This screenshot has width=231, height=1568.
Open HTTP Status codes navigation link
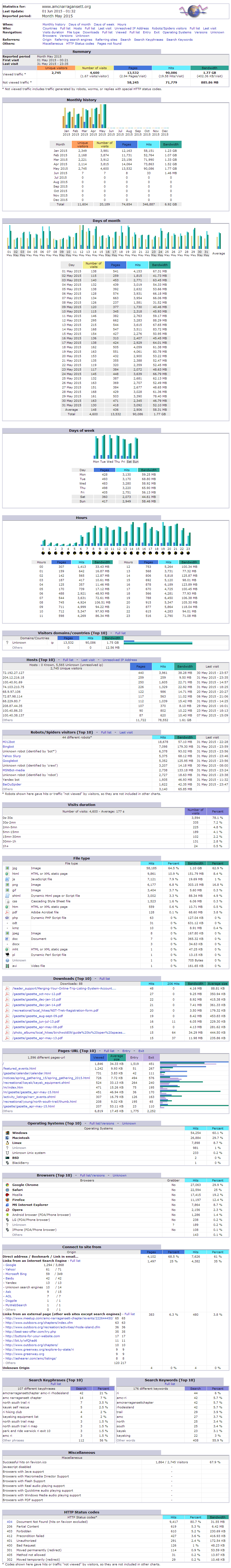(79, 44)
